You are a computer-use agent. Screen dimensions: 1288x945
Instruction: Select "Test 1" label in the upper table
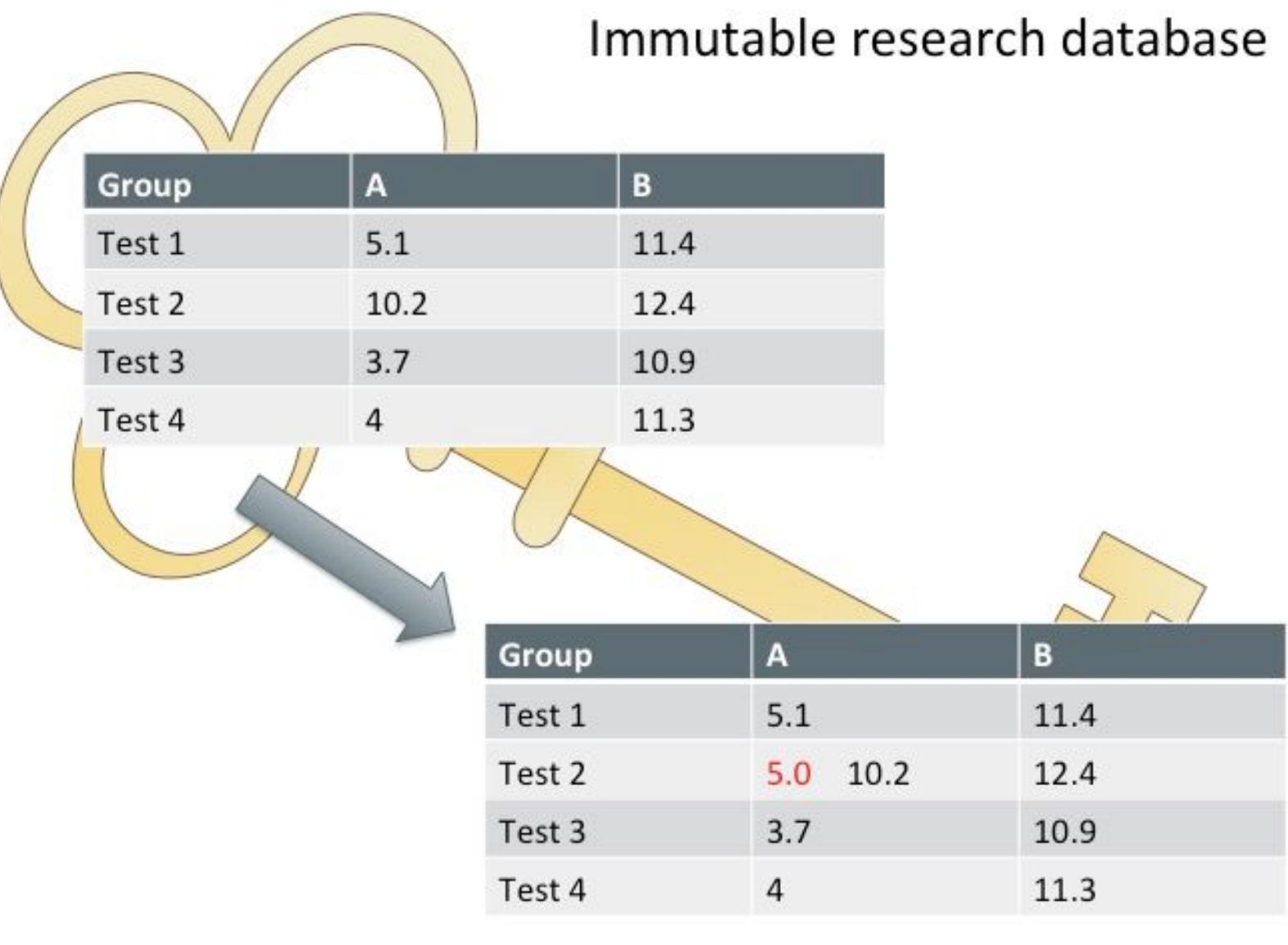[x=141, y=243]
